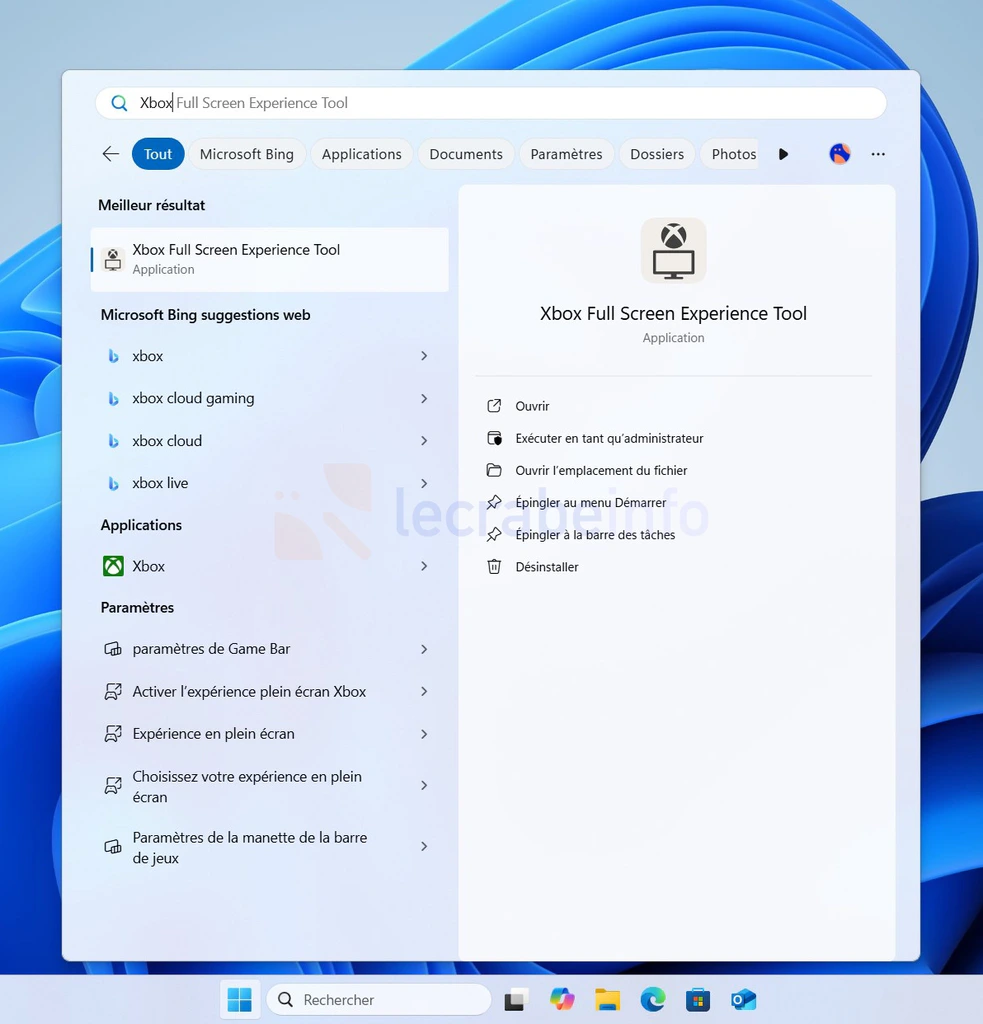Expand 'paramètres de Game Bar' chevron

pyautogui.click(x=424, y=649)
